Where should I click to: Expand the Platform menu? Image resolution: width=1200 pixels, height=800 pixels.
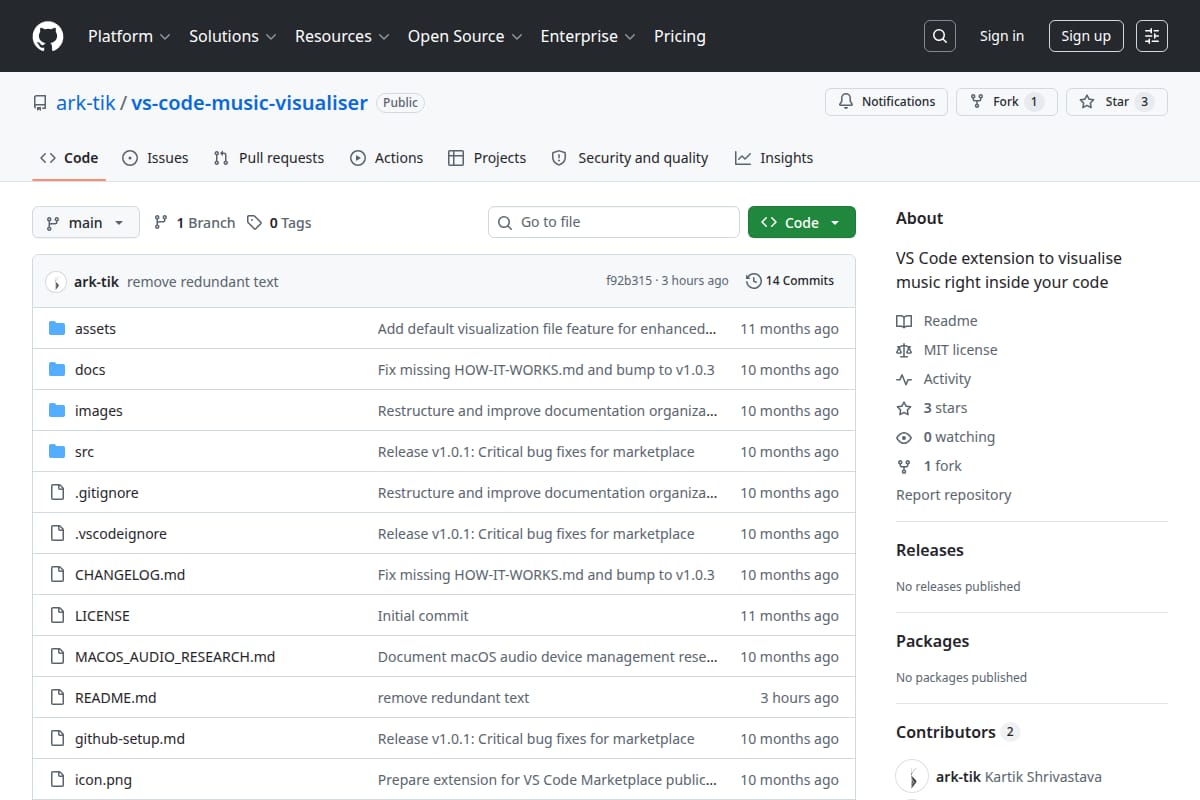click(x=129, y=36)
